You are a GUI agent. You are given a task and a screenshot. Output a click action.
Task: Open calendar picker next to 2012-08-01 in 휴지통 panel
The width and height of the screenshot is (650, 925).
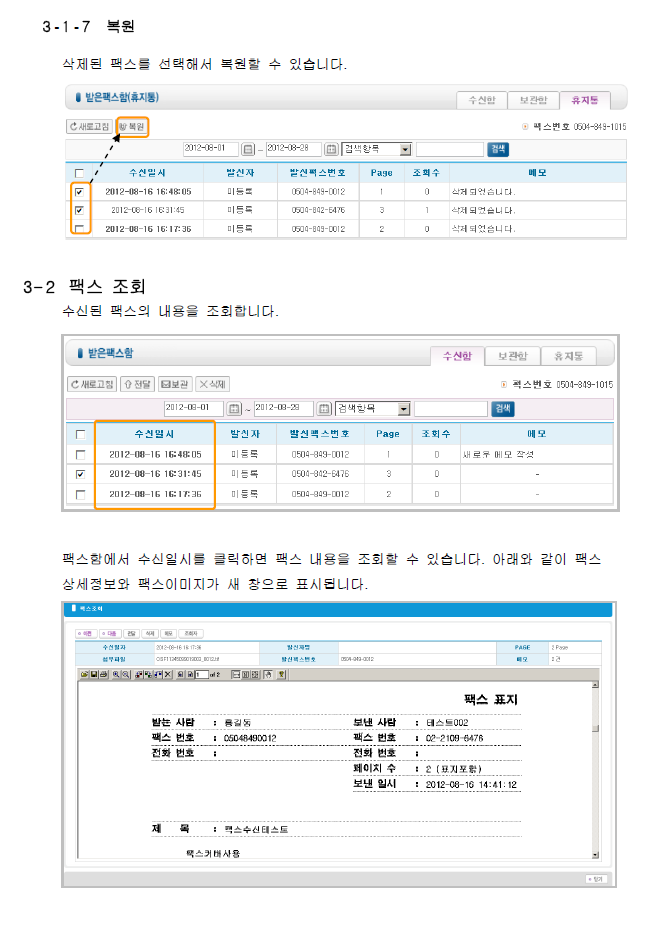(249, 149)
